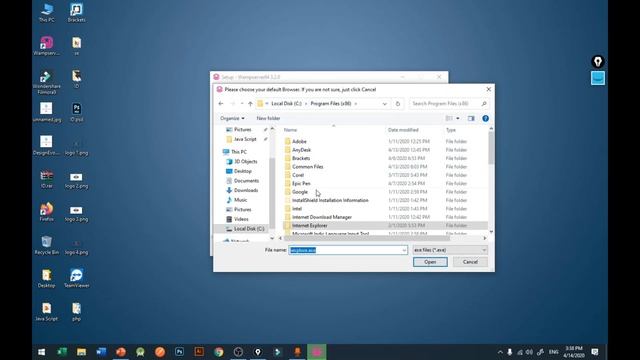640x360 pixels.
Task: Open Excel from the taskbar
Action: pyautogui.click(x=62, y=352)
